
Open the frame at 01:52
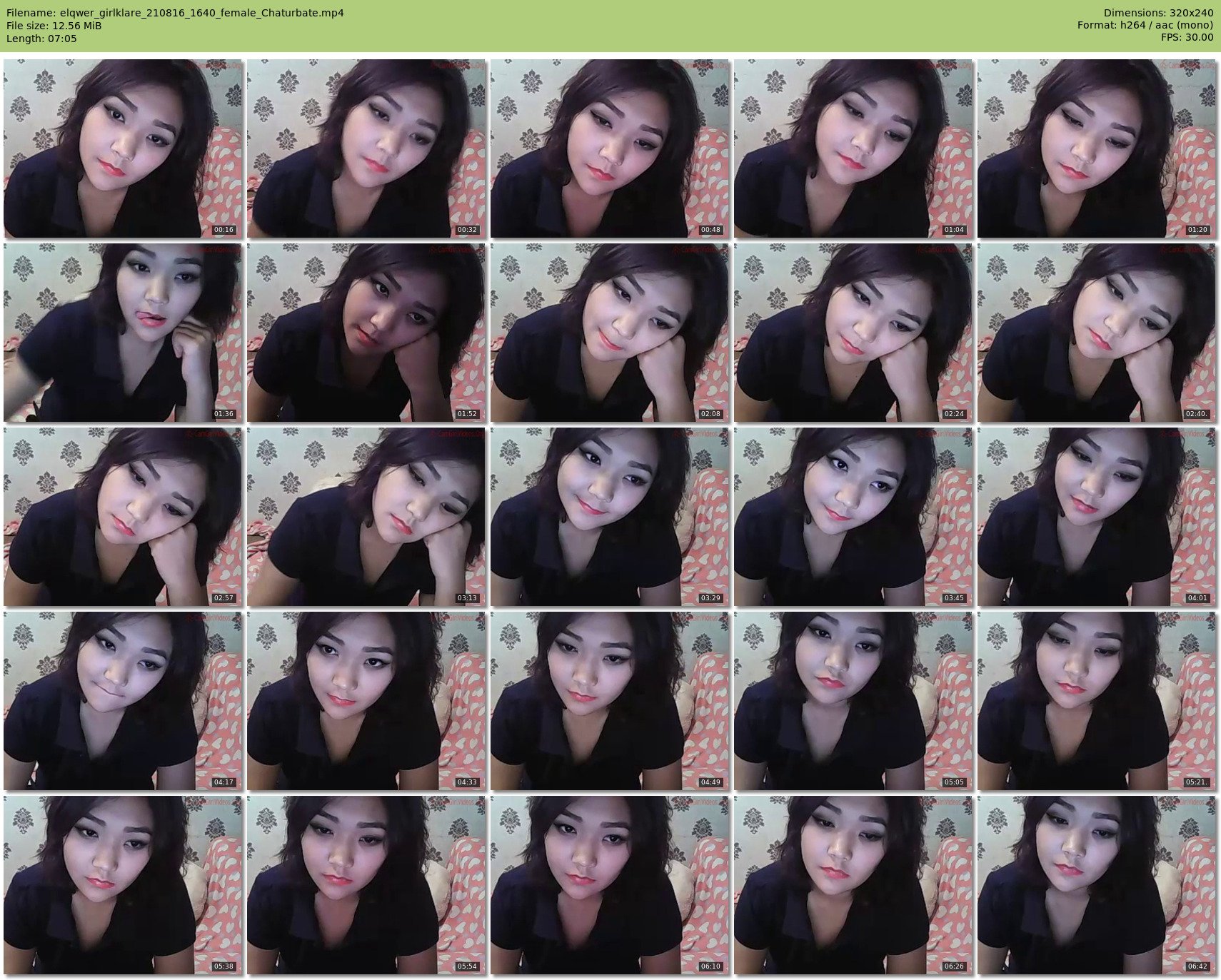(x=366, y=333)
